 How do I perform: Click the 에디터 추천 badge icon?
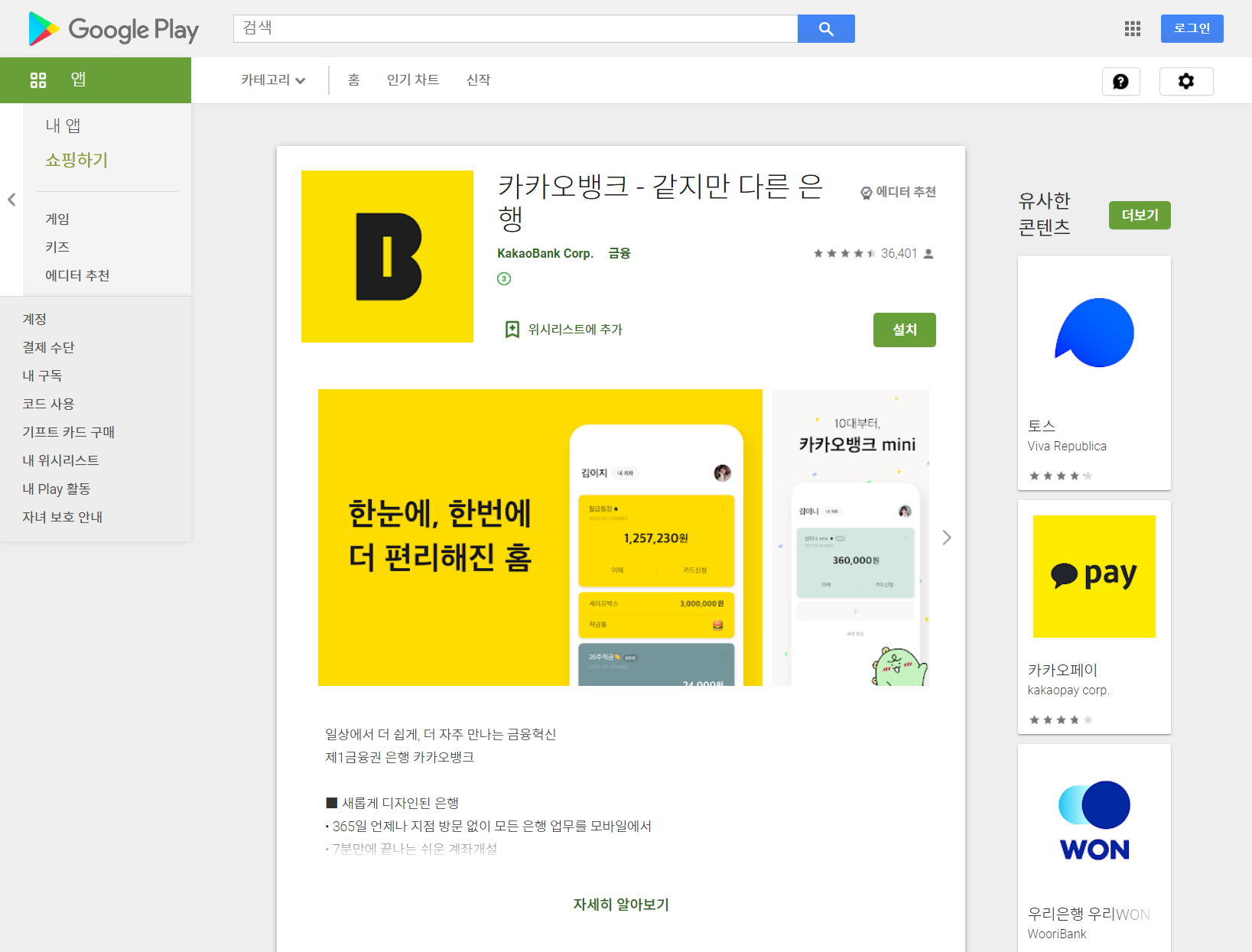[867, 193]
